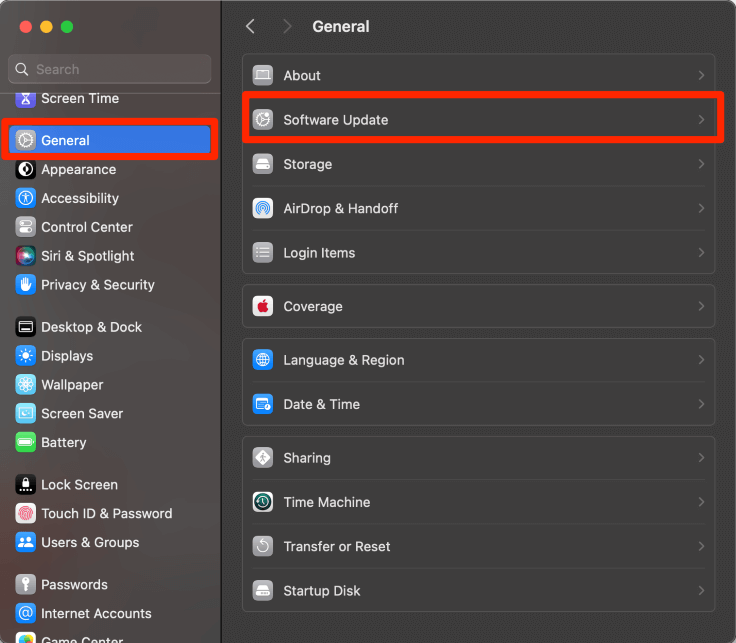This screenshot has height=643, width=736.
Task: Open Battery settings in sidebar
Action: click(63, 442)
